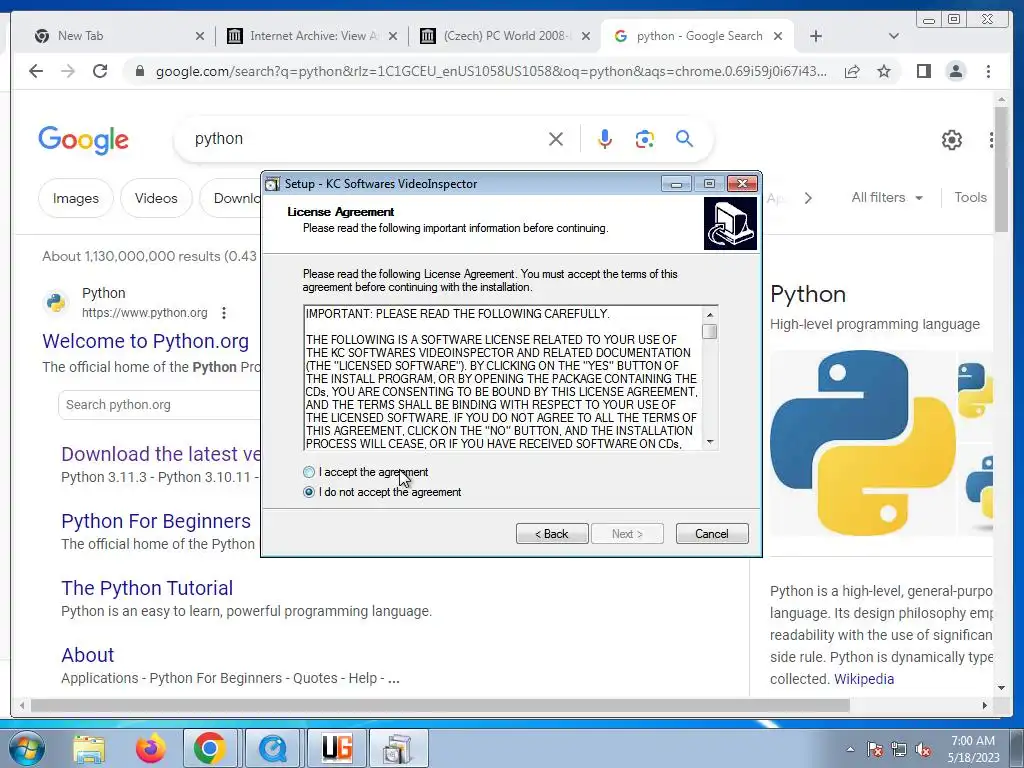Screen dimensions: 1024x768
Task: Reload the Google search page
Action: click(x=100, y=71)
